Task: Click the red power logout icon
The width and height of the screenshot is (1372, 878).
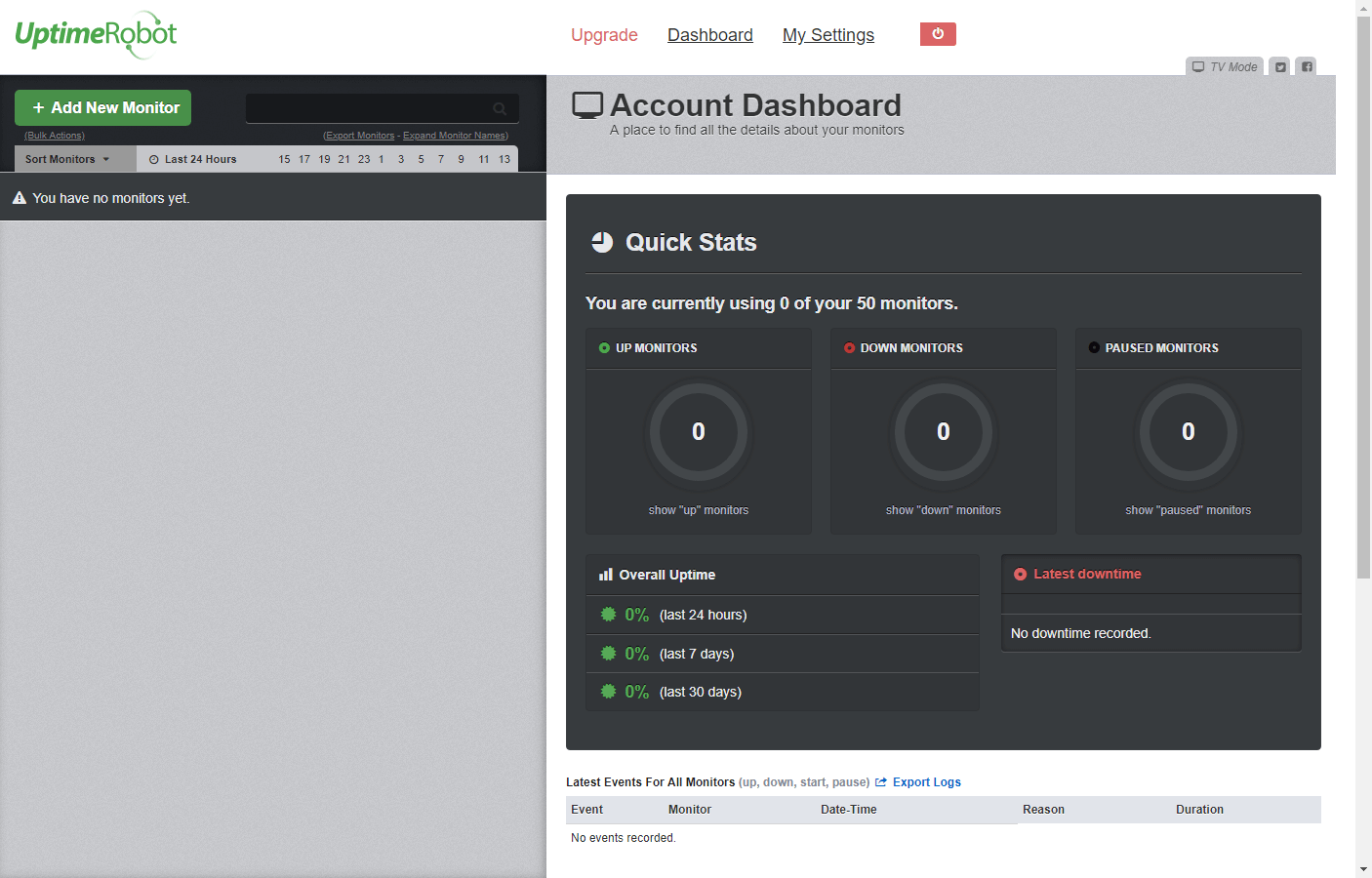Action: click(x=938, y=34)
